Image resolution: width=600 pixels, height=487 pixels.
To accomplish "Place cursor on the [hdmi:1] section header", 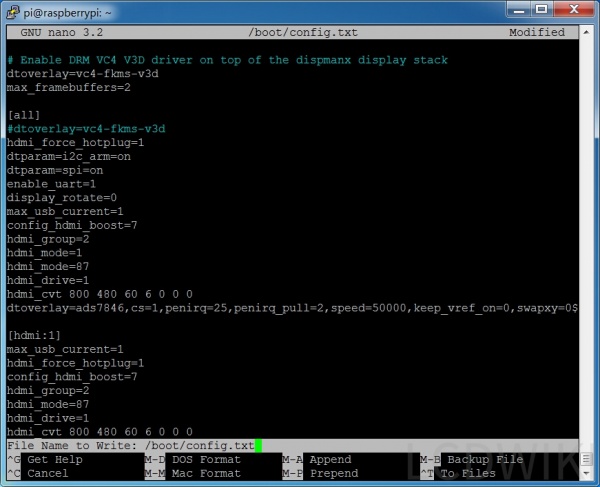I will [35, 335].
